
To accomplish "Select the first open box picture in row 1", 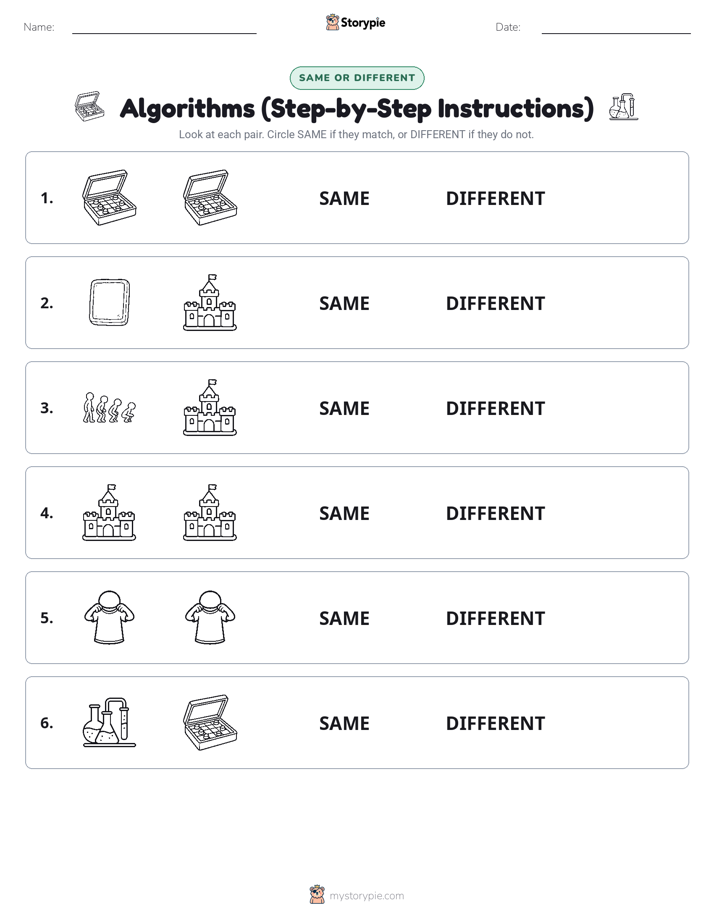I will pos(109,197).
